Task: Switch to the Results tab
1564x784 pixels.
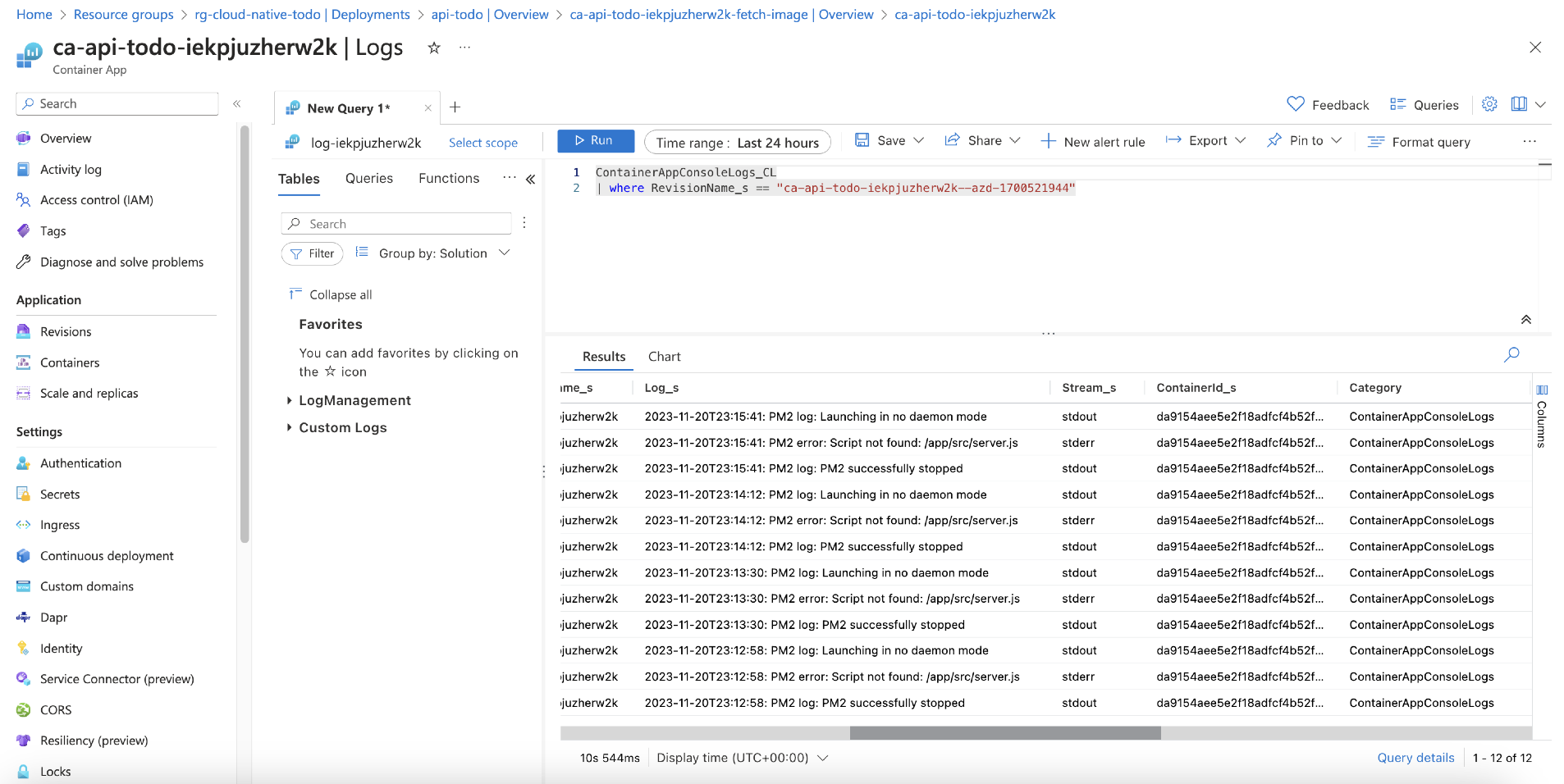Action: [604, 357]
